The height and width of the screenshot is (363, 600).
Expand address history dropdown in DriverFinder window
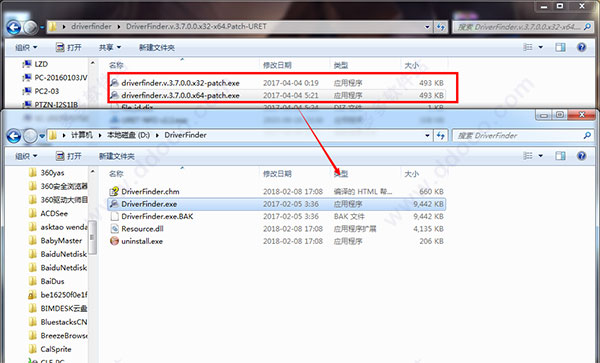click(x=427, y=135)
